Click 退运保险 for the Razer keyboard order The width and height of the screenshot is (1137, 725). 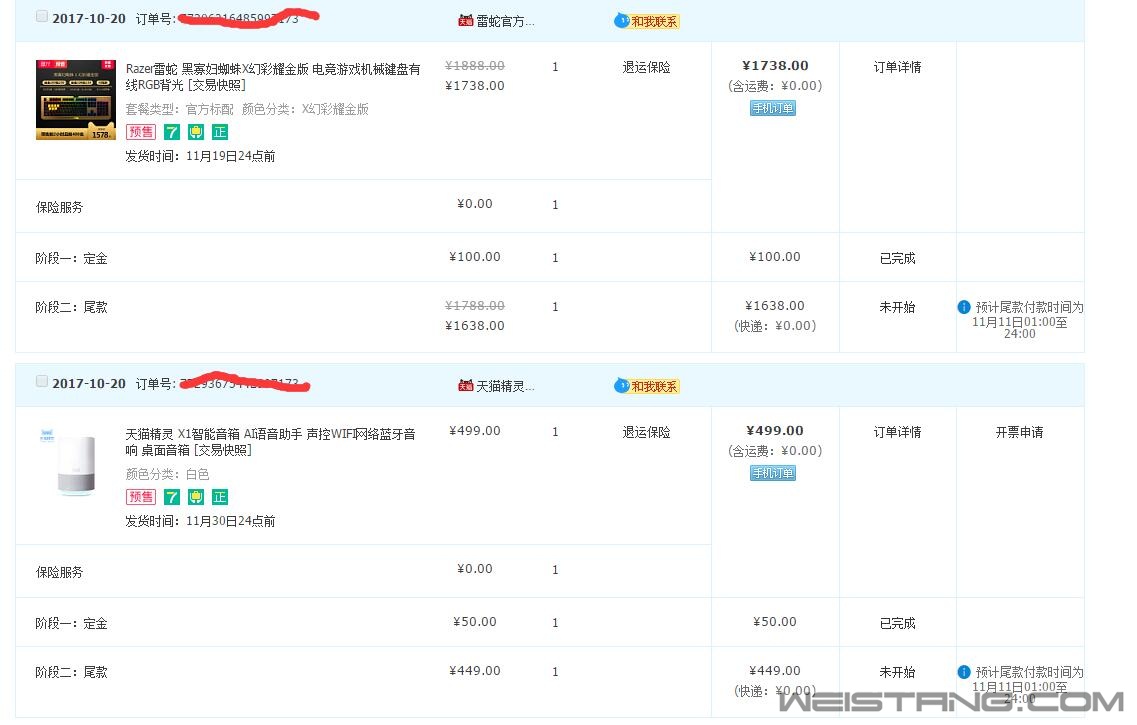[x=646, y=67]
